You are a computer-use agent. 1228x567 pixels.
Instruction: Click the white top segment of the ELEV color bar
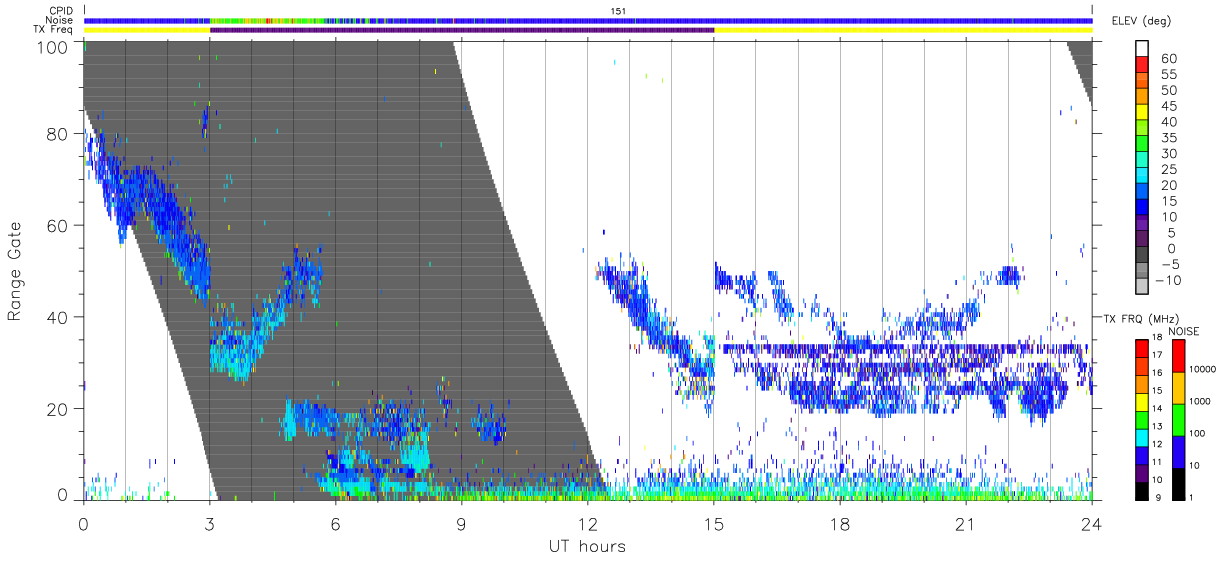coord(1142,50)
